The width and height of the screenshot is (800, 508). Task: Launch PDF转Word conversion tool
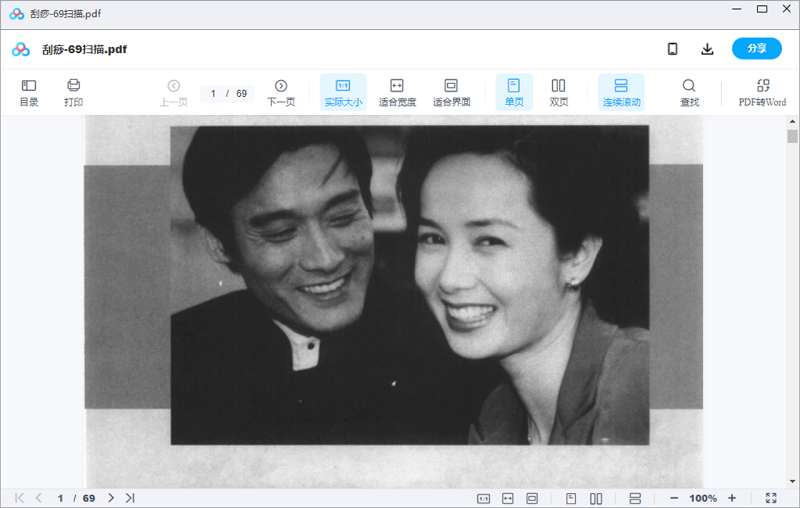pyautogui.click(x=762, y=92)
